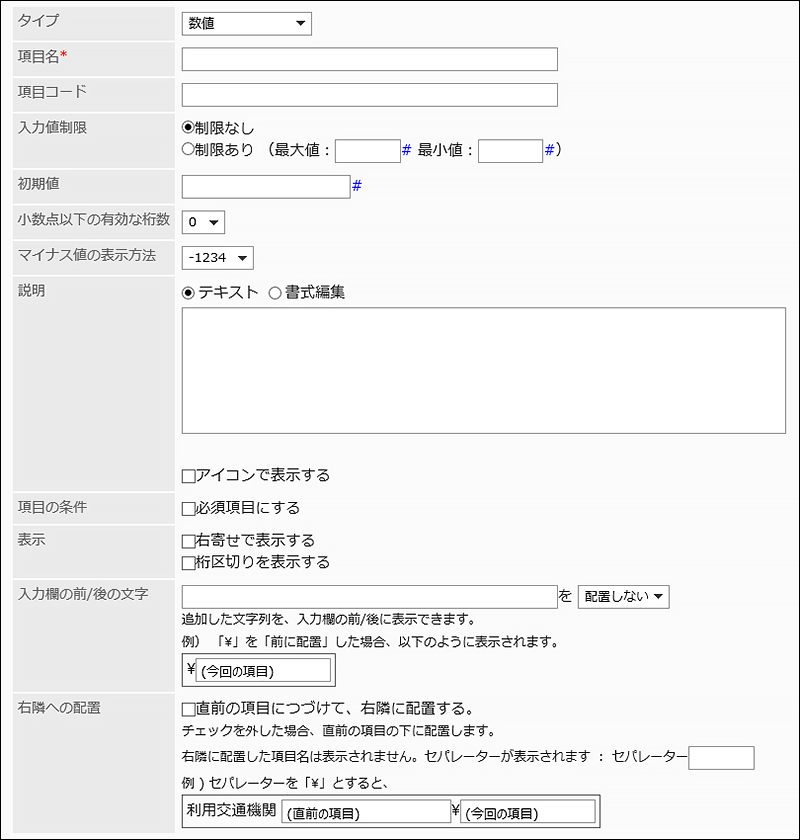The image size is (800, 840).
Task: Select the 制限なし radio button
Action: tap(188, 128)
